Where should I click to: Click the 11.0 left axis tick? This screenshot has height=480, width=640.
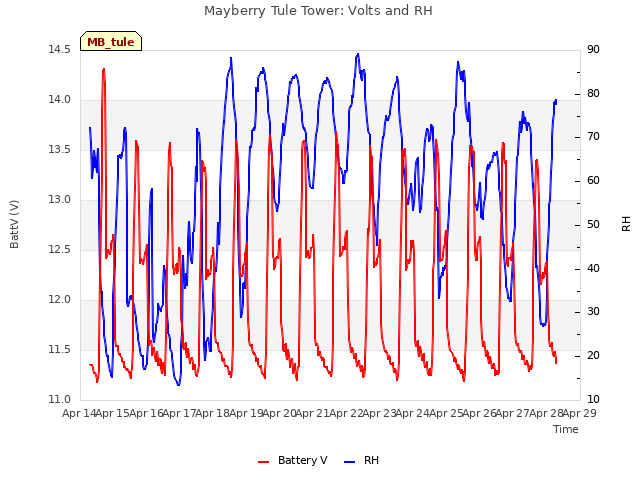tap(60, 399)
